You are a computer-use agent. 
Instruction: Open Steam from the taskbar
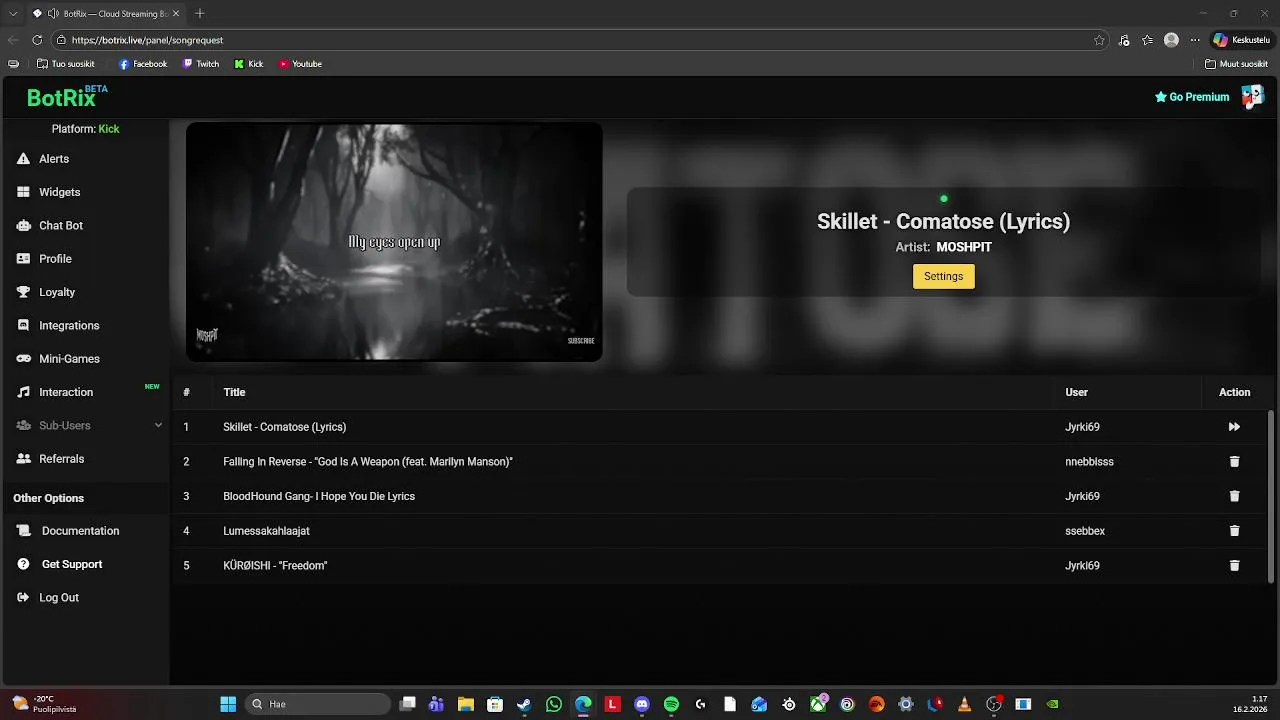coord(524,704)
